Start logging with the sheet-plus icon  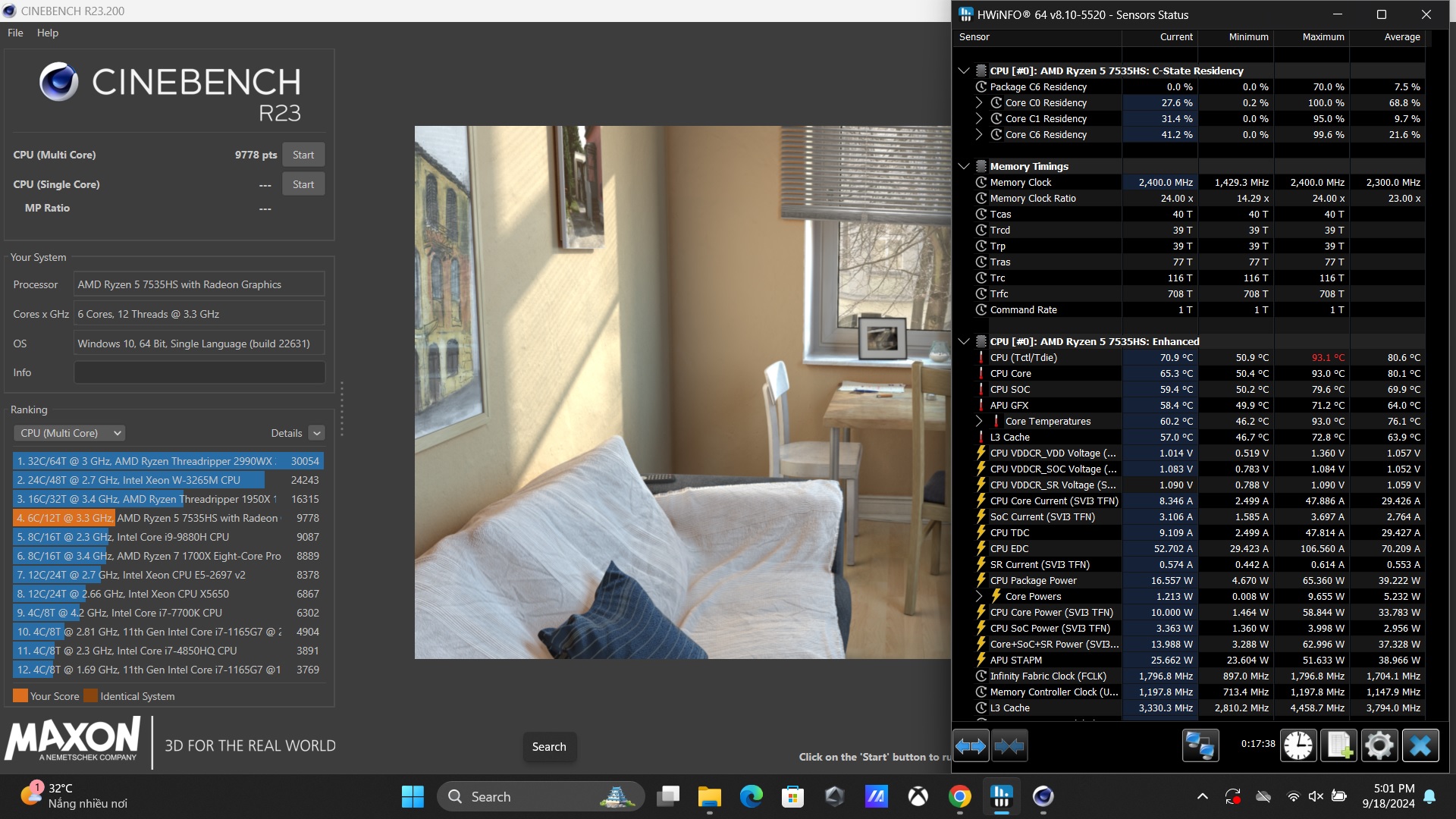(1338, 746)
